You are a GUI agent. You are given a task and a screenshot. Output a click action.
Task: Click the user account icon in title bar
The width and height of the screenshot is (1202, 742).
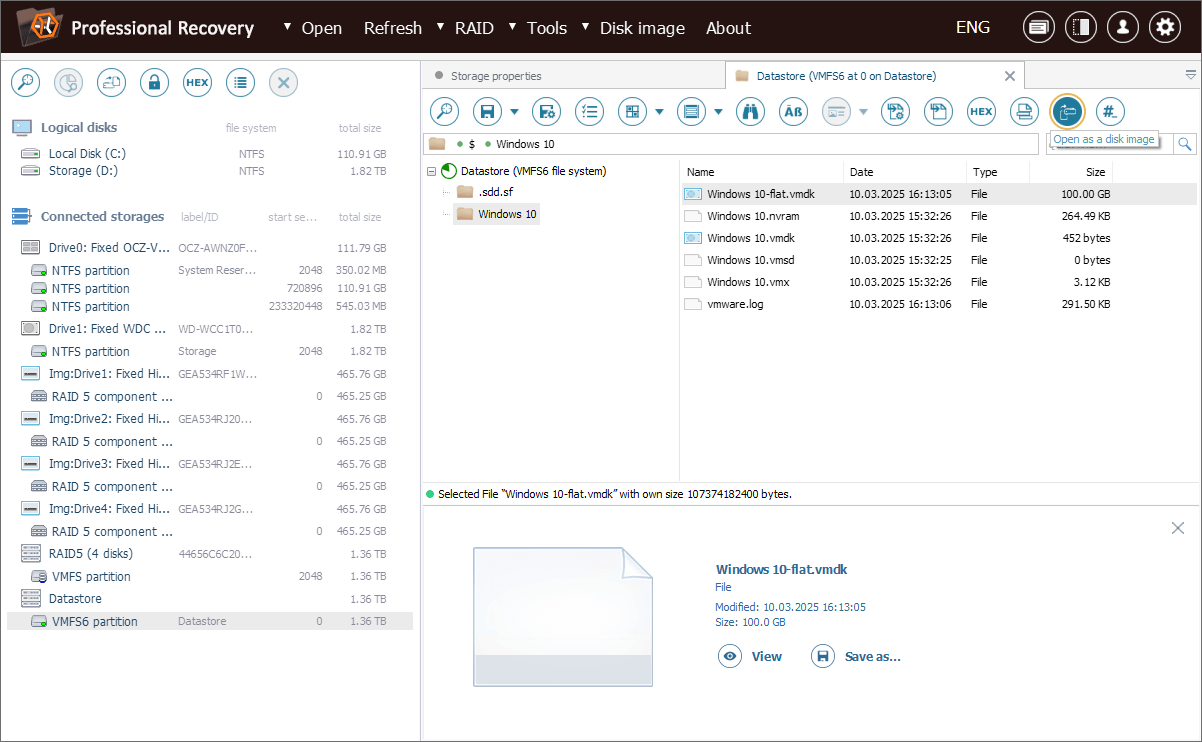pyautogui.click(x=1123, y=28)
